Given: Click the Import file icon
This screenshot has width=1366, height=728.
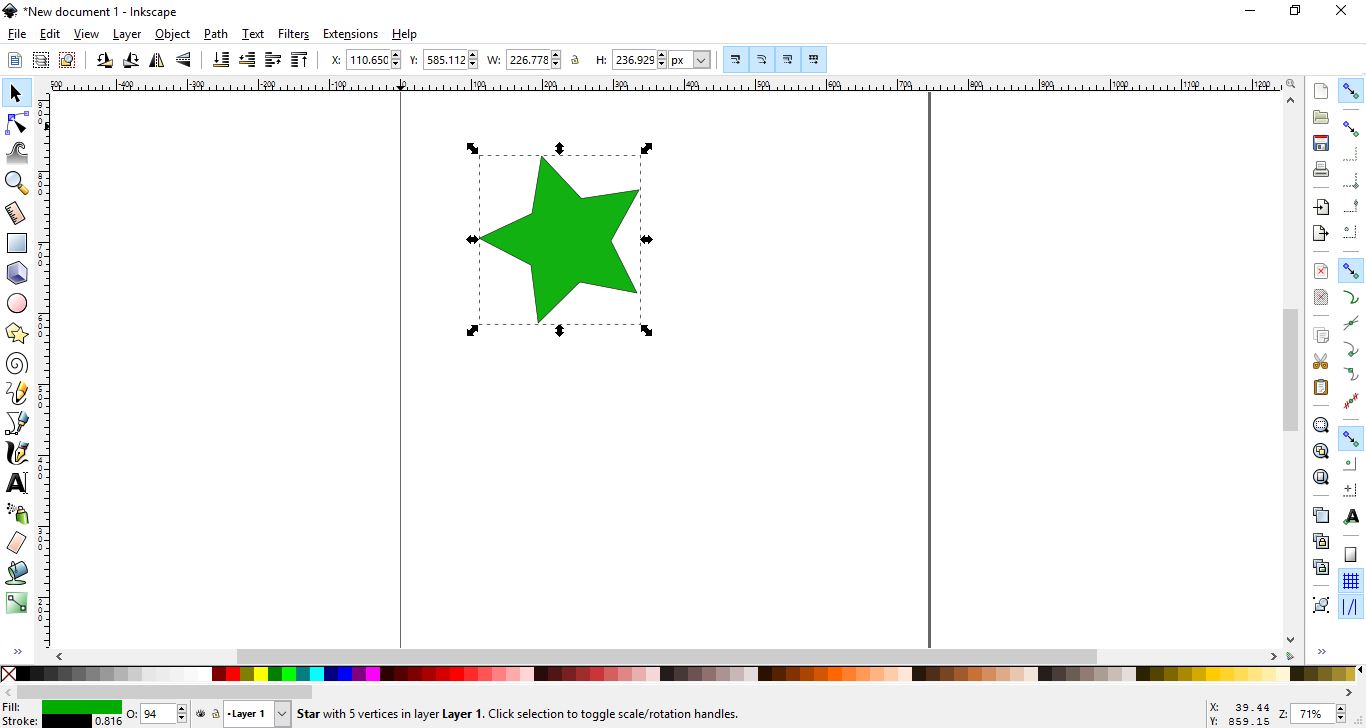Looking at the screenshot, I should [x=1321, y=207].
